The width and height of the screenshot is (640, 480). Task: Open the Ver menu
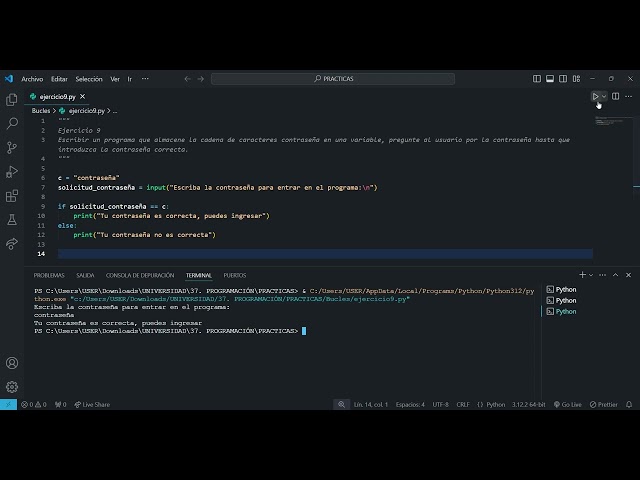[115, 79]
